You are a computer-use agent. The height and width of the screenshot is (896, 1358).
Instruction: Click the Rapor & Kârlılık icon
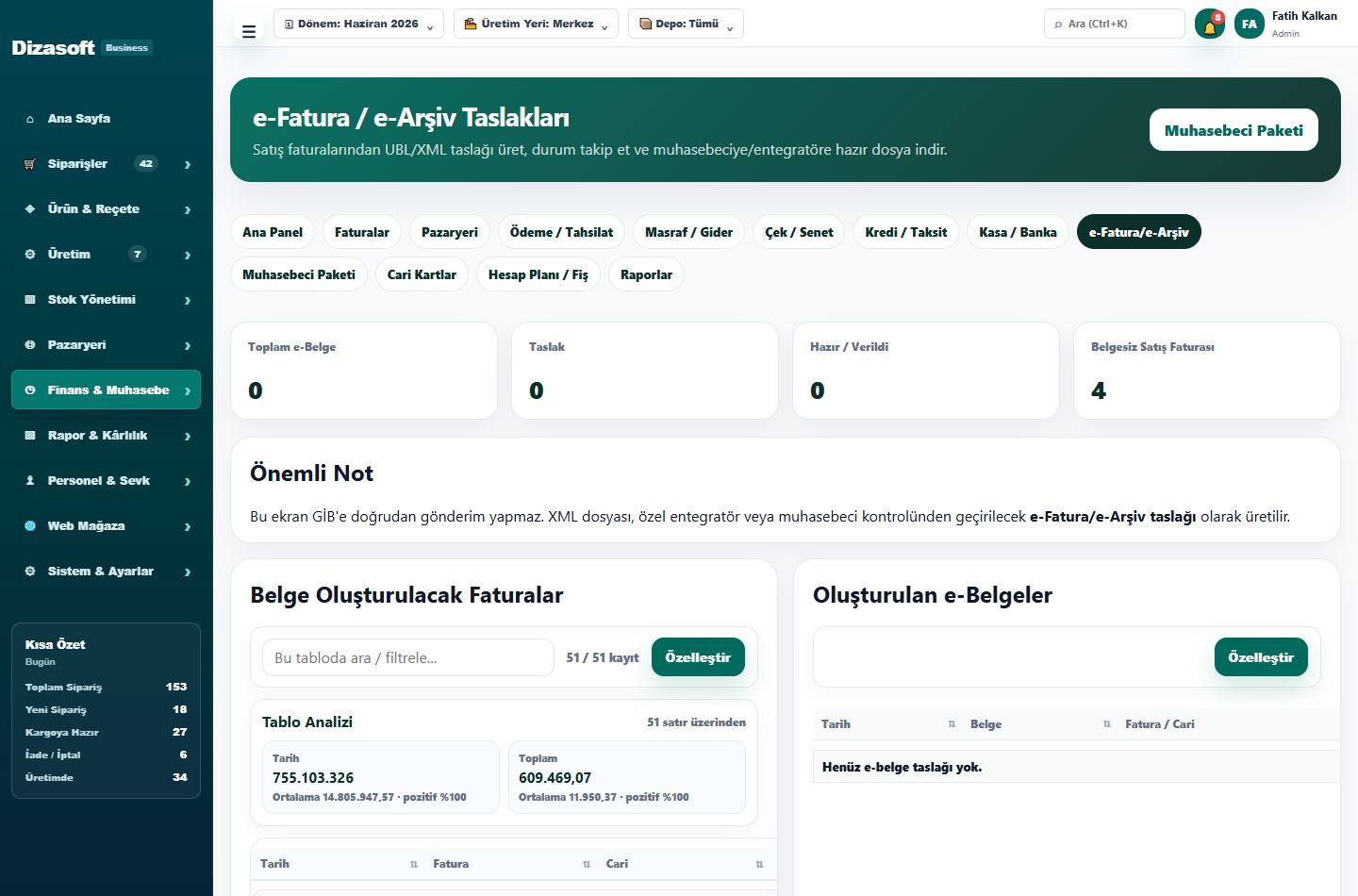[30, 436]
